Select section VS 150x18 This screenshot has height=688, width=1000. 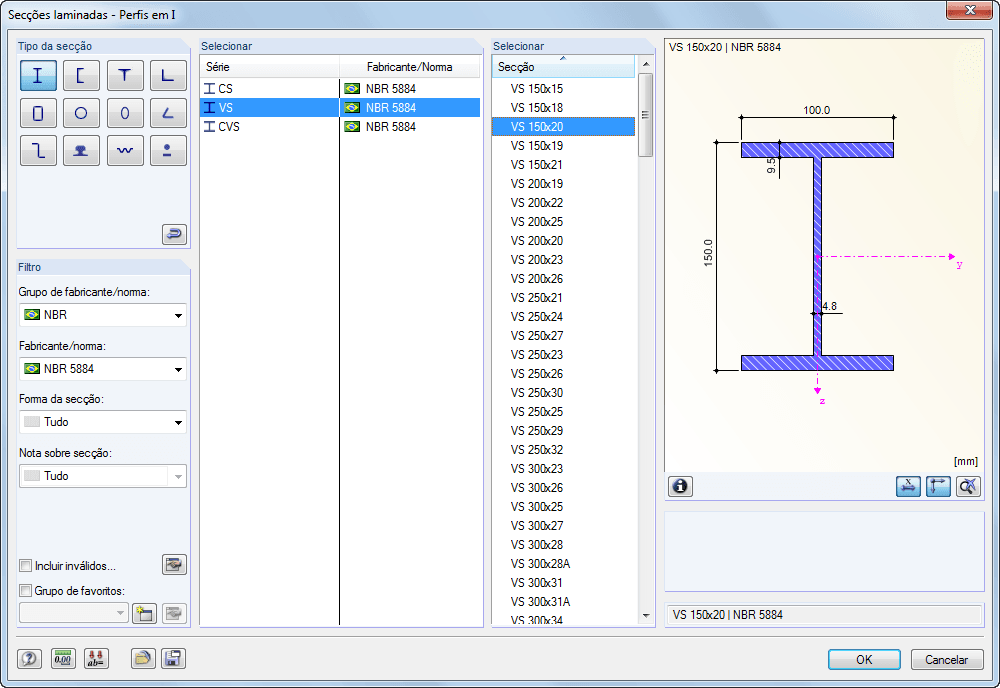[x=564, y=108]
